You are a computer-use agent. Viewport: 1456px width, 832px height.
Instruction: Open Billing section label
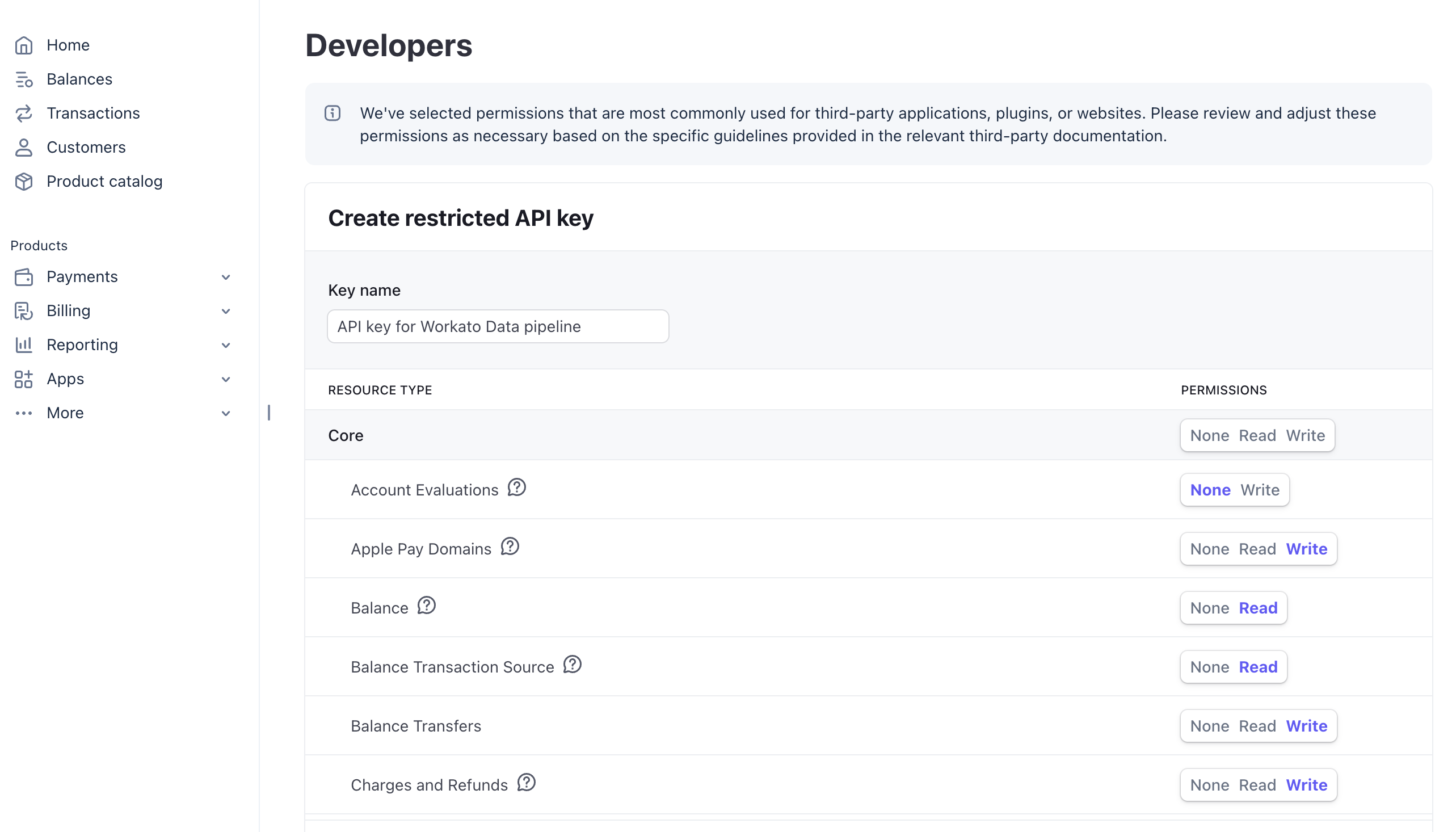tap(69, 311)
